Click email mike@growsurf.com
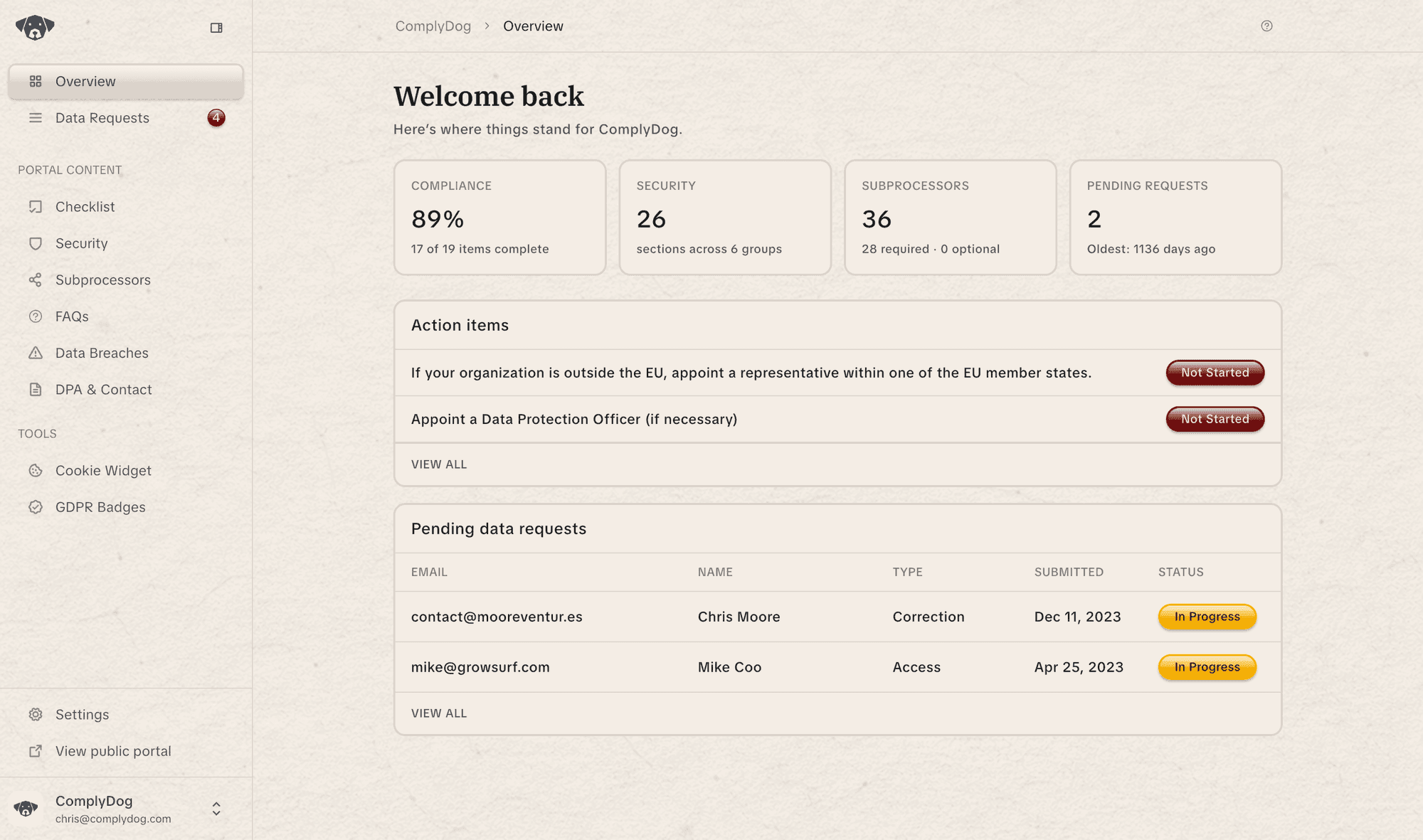The width and height of the screenshot is (1423, 840). [480, 667]
